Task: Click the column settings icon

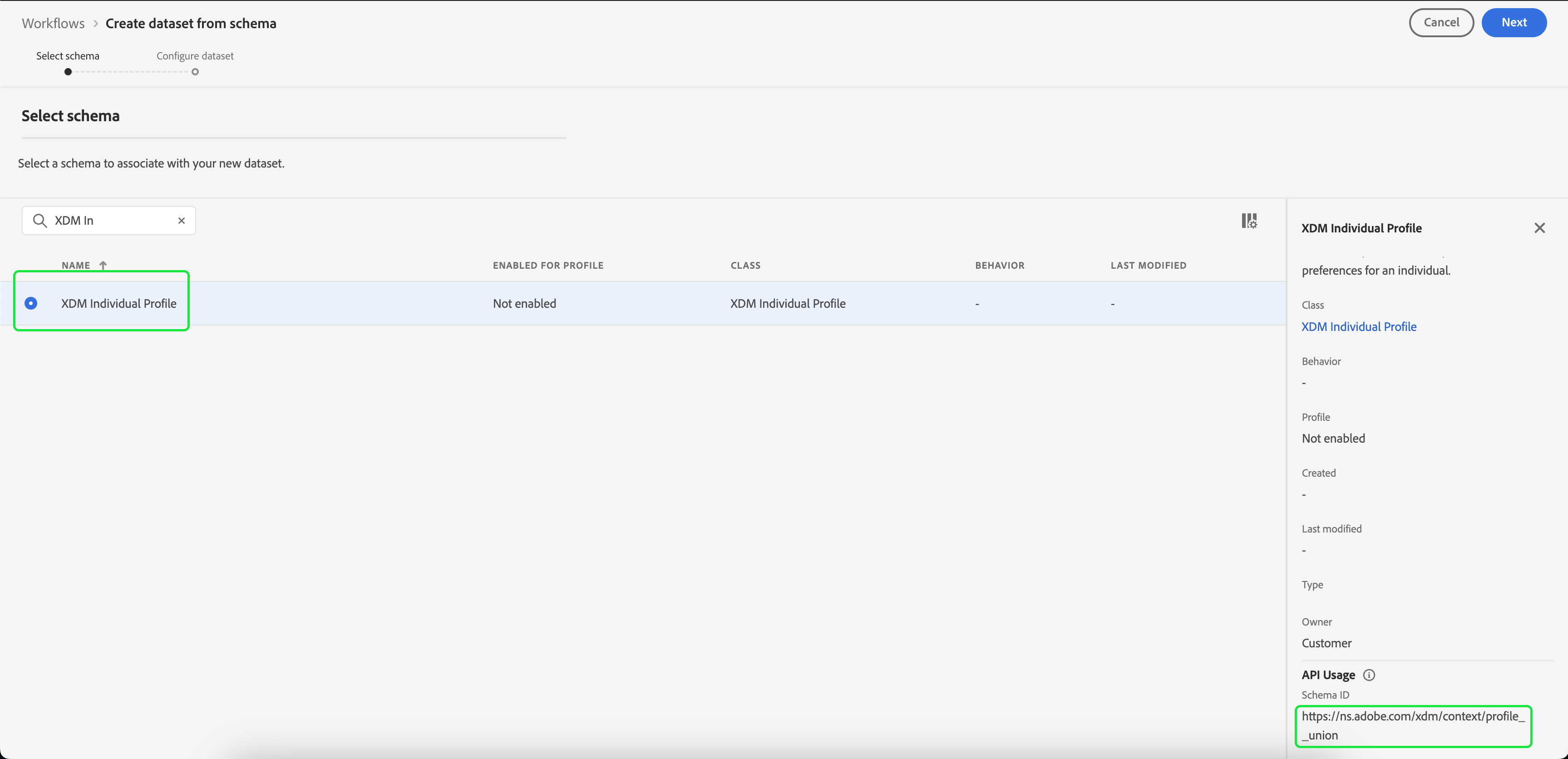Action: (1249, 220)
